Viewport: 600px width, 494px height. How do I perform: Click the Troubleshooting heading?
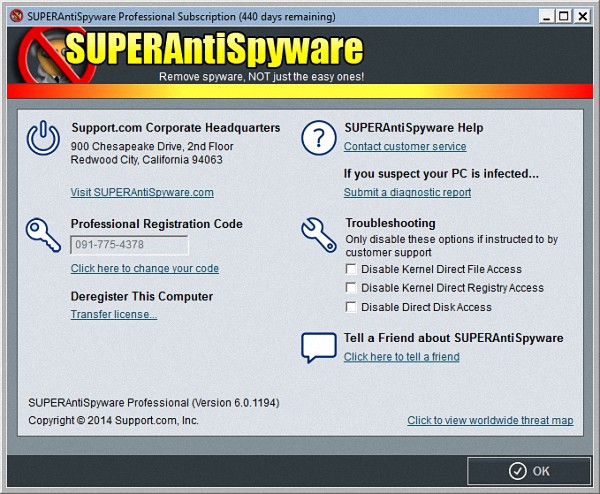[x=390, y=223]
